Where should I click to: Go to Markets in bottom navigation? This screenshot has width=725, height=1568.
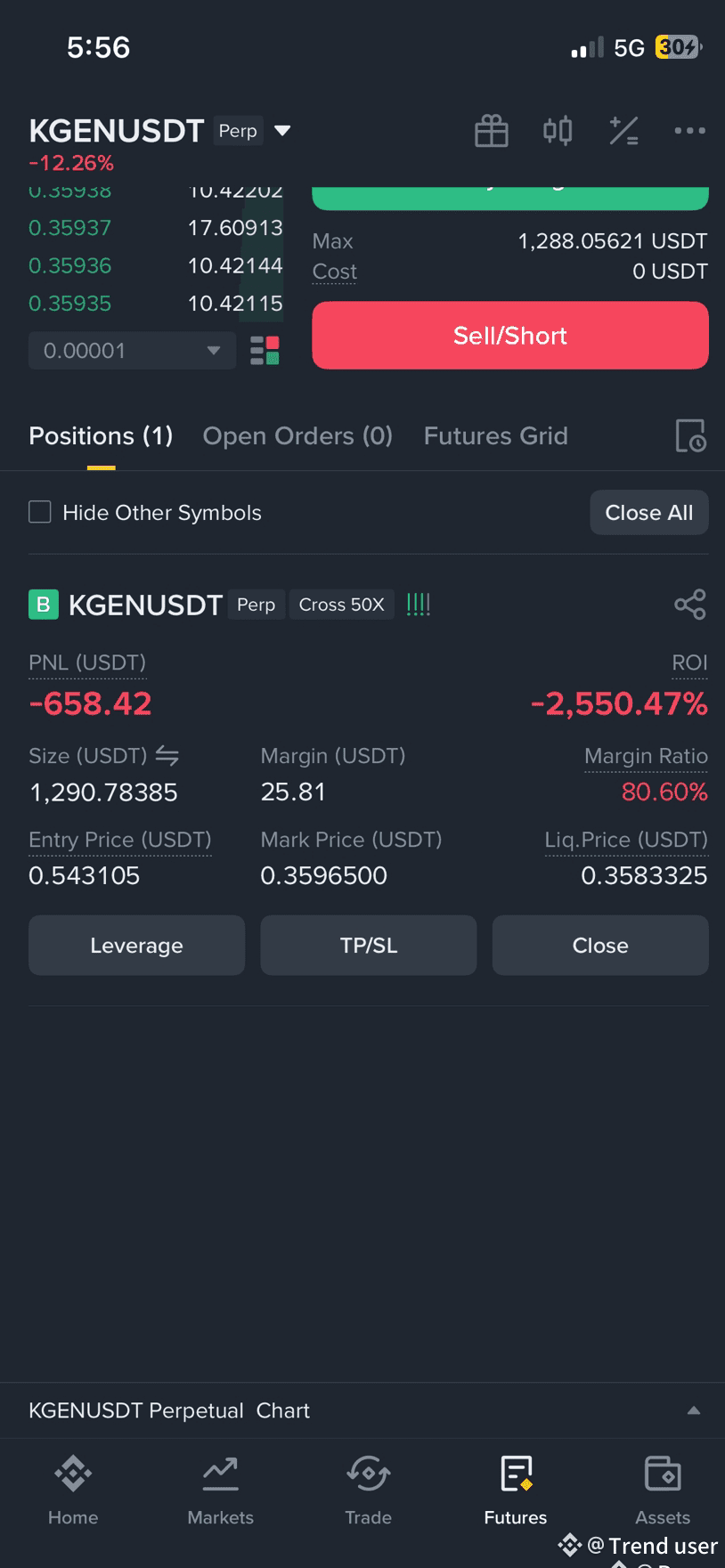click(x=220, y=1491)
